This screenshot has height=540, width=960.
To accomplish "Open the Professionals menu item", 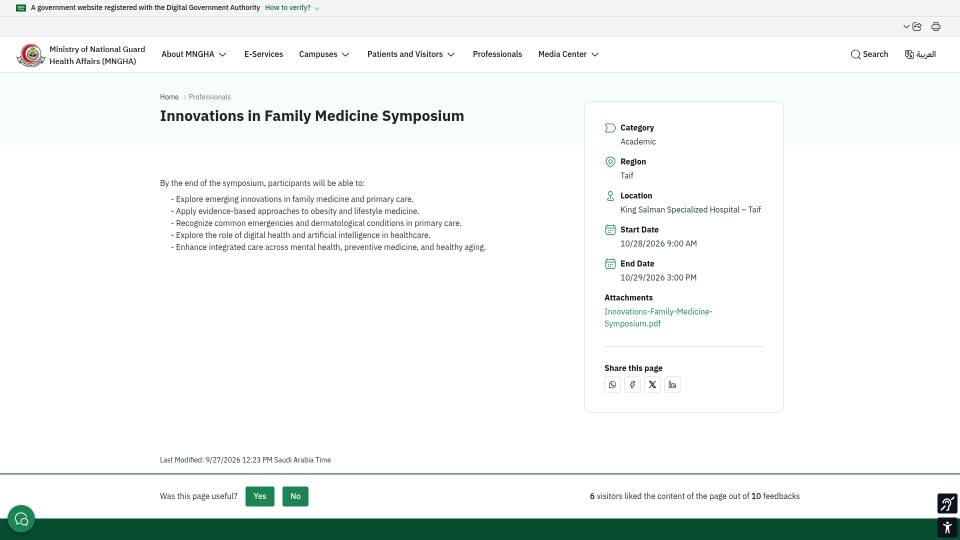I will click(x=497, y=54).
